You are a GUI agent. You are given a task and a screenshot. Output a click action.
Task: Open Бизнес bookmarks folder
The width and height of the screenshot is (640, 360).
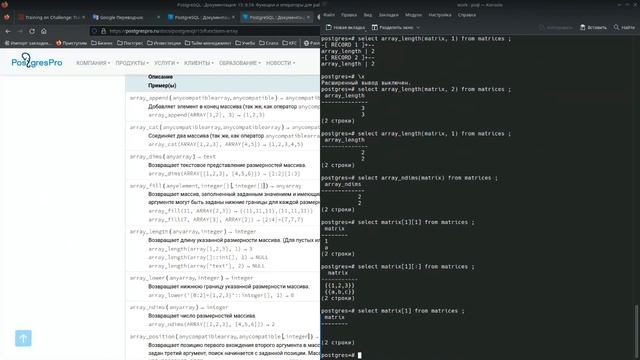click(x=102, y=43)
